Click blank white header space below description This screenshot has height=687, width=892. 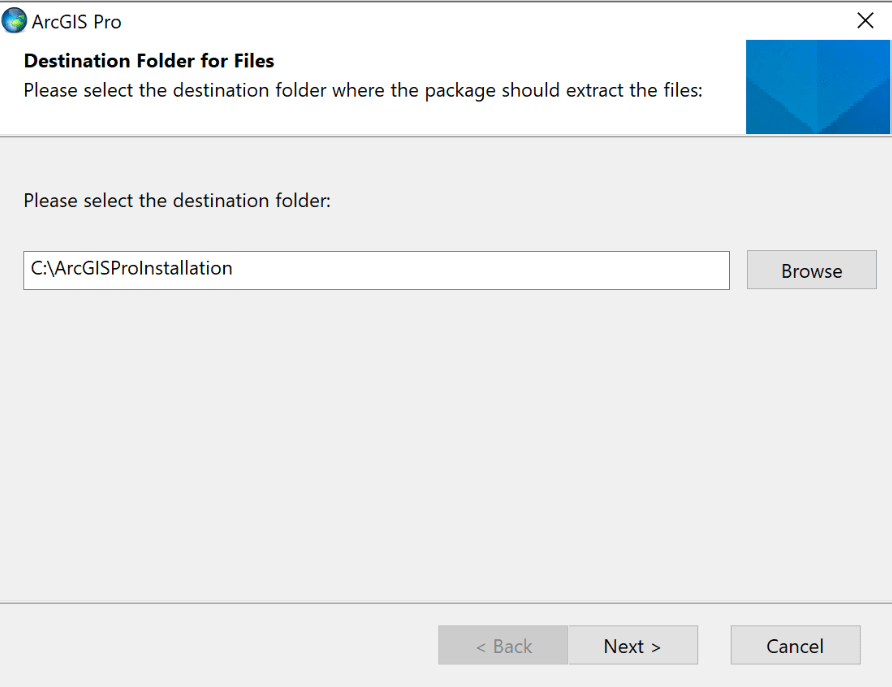[370, 119]
